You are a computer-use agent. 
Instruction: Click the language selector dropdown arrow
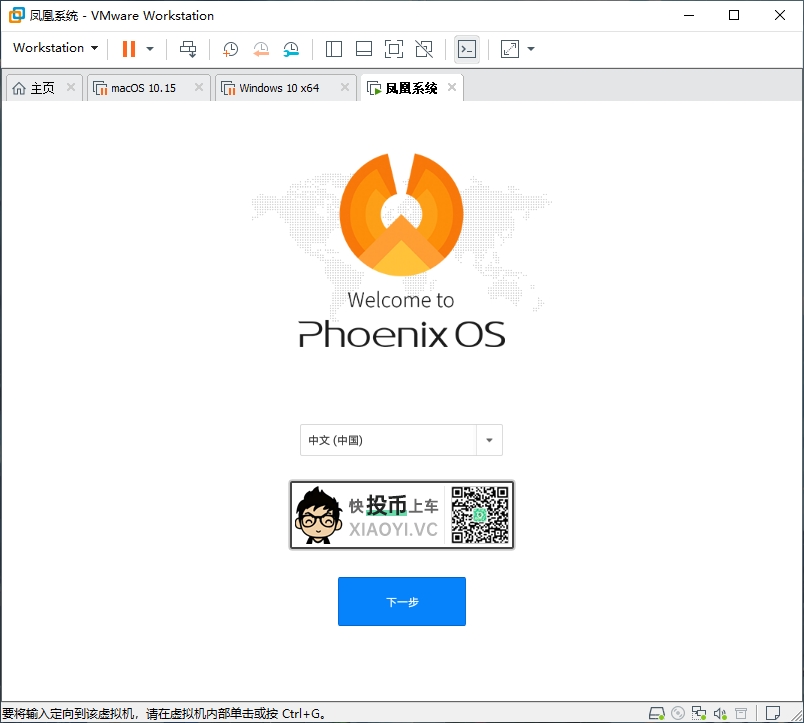(x=489, y=440)
